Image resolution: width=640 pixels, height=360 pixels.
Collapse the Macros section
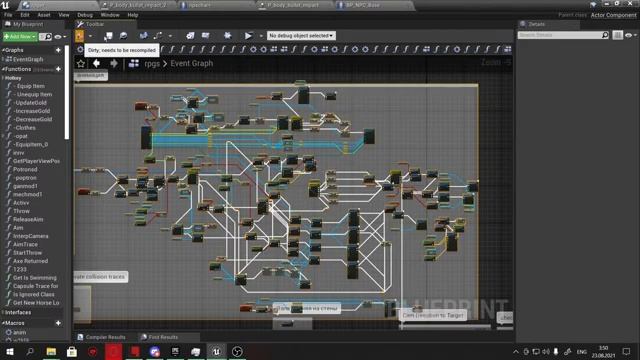point(3,323)
